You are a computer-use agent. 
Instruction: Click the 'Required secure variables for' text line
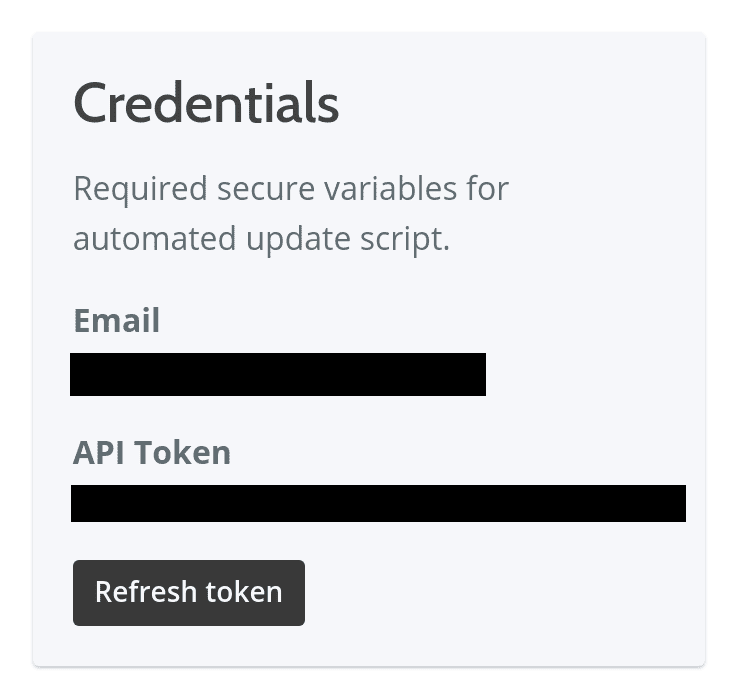(291, 188)
